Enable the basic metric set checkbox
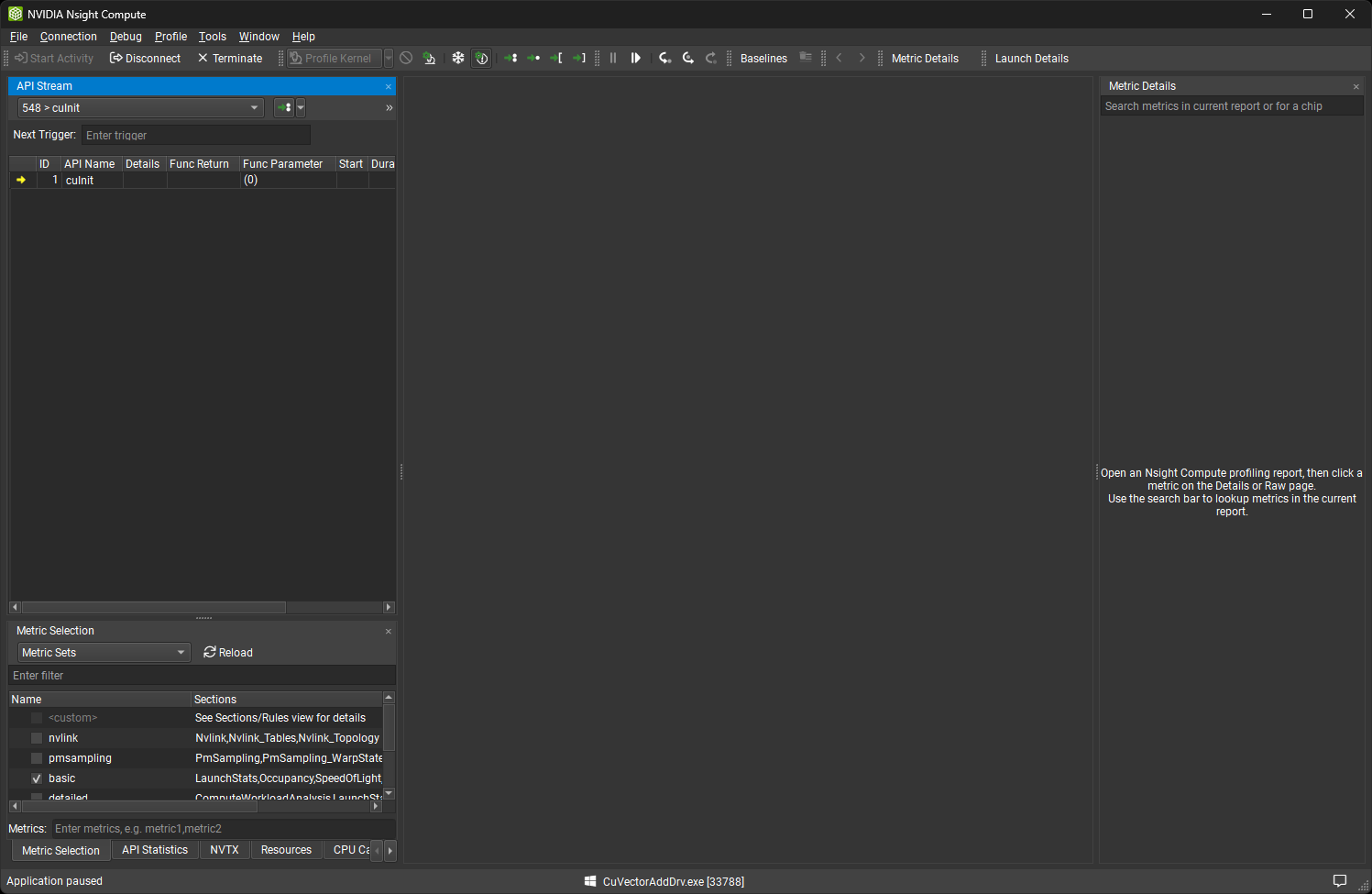1372x894 pixels. (x=36, y=778)
